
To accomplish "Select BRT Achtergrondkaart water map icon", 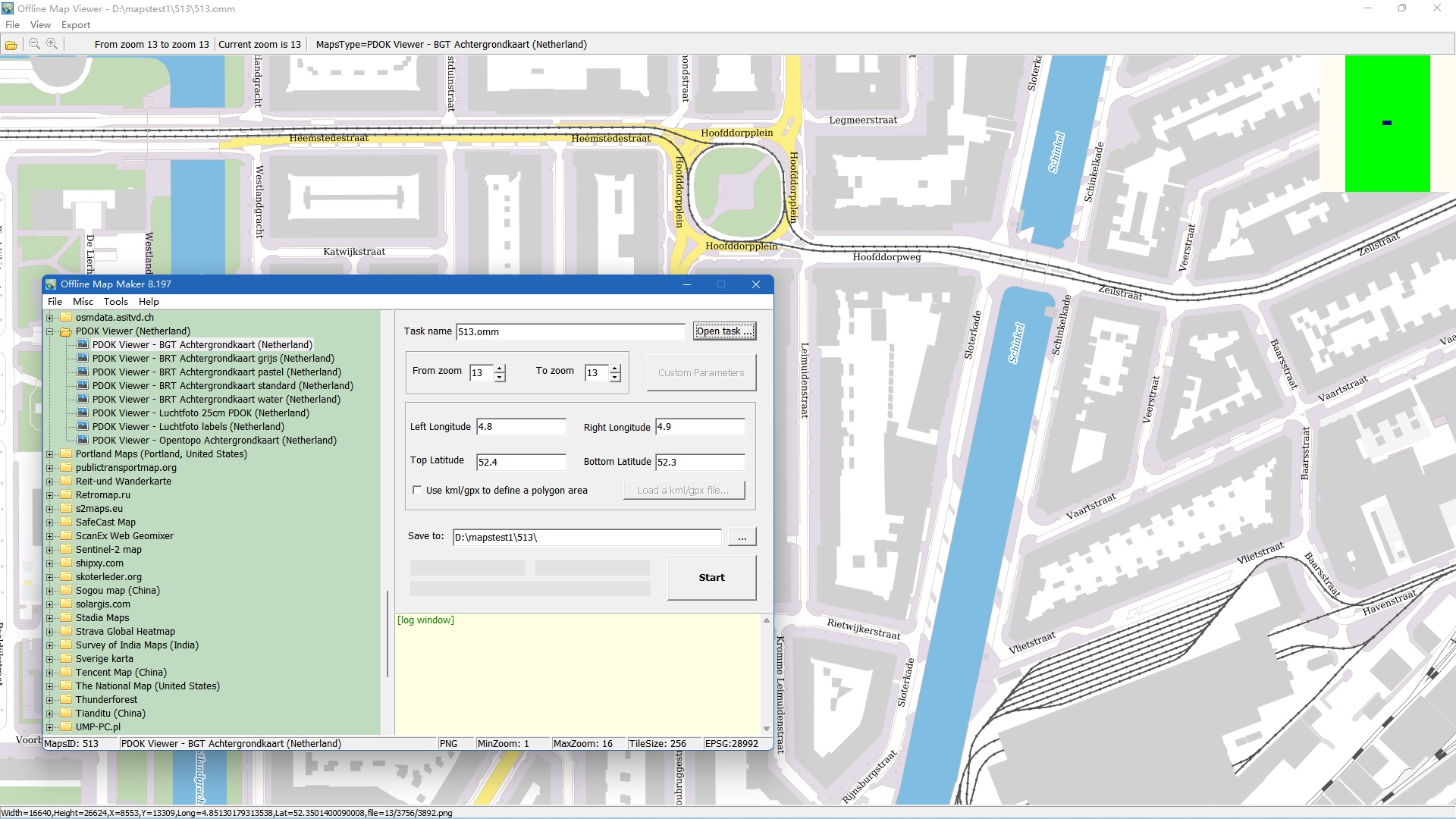I will pos(83,400).
